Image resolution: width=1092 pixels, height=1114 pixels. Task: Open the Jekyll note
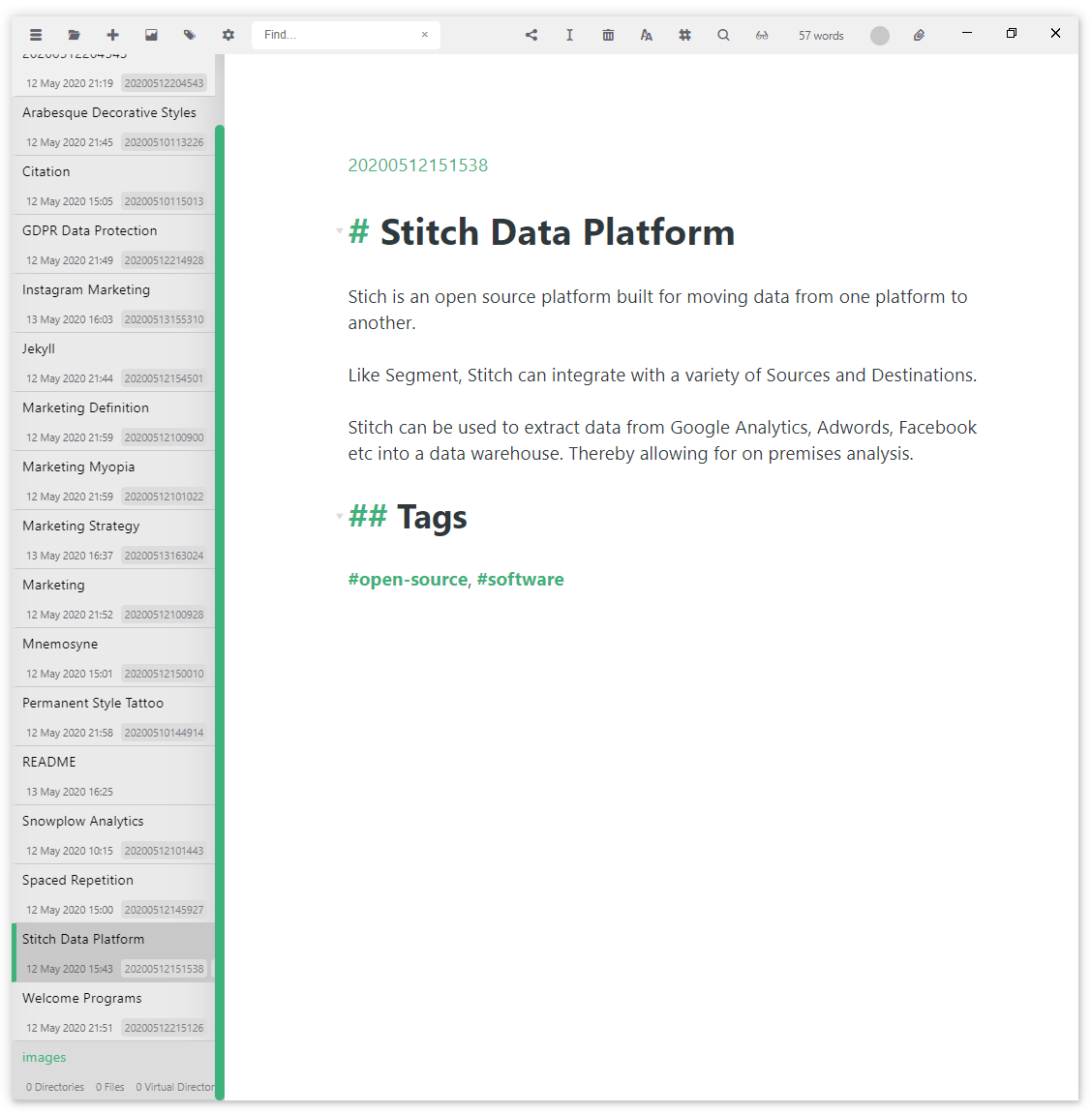(113, 362)
